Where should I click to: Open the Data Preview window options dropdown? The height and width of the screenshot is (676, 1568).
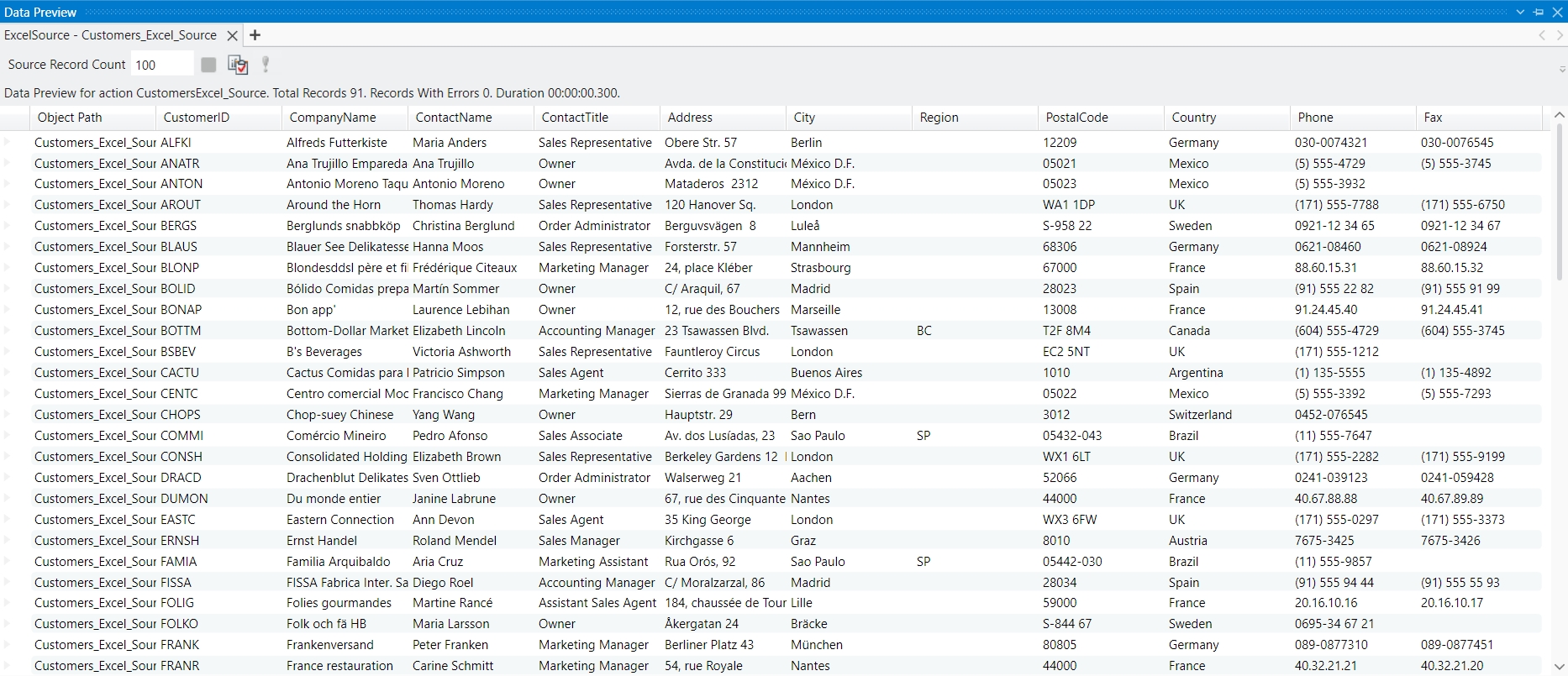[1521, 12]
